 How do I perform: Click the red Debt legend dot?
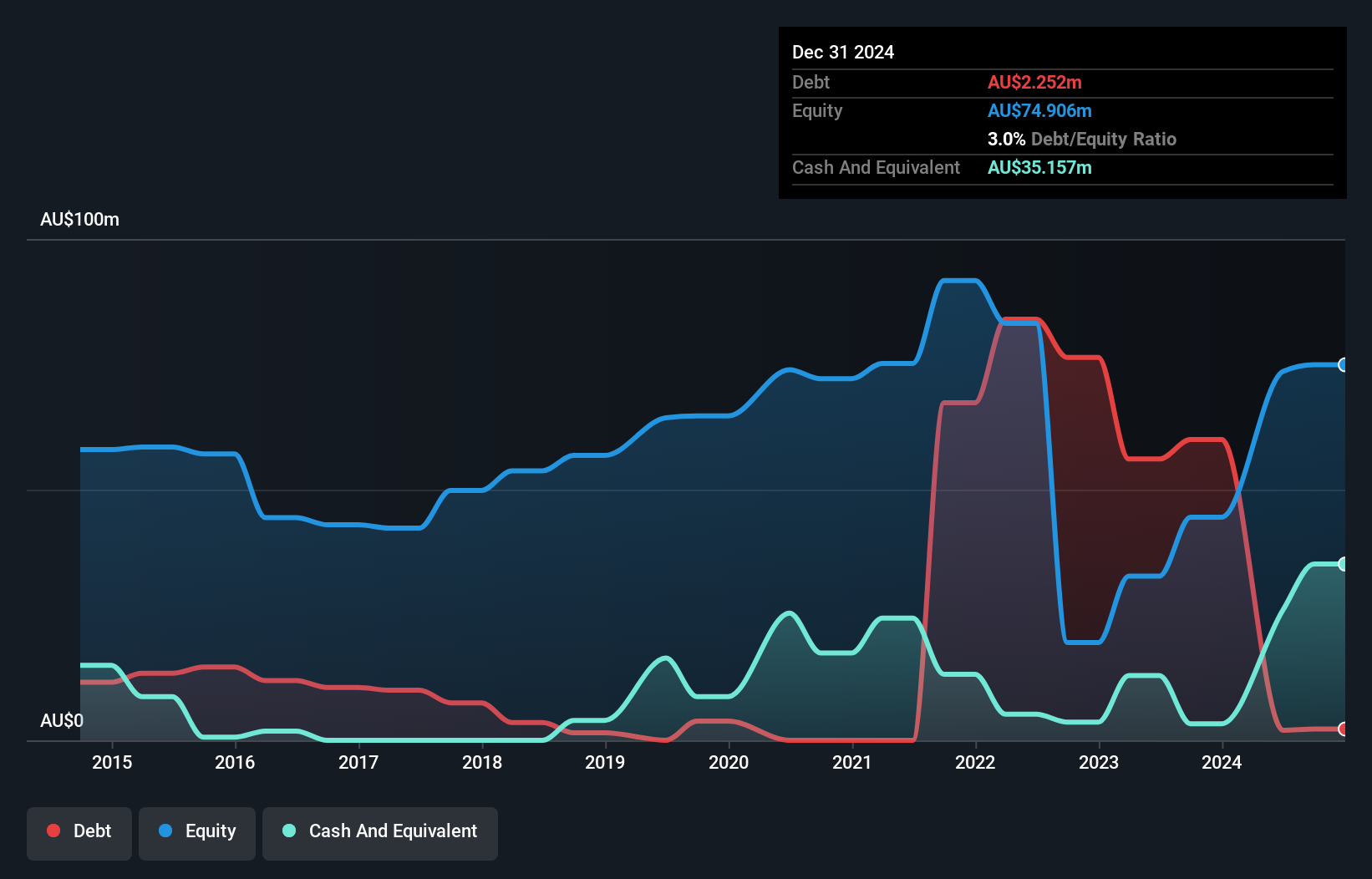click(x=53, y=831)
